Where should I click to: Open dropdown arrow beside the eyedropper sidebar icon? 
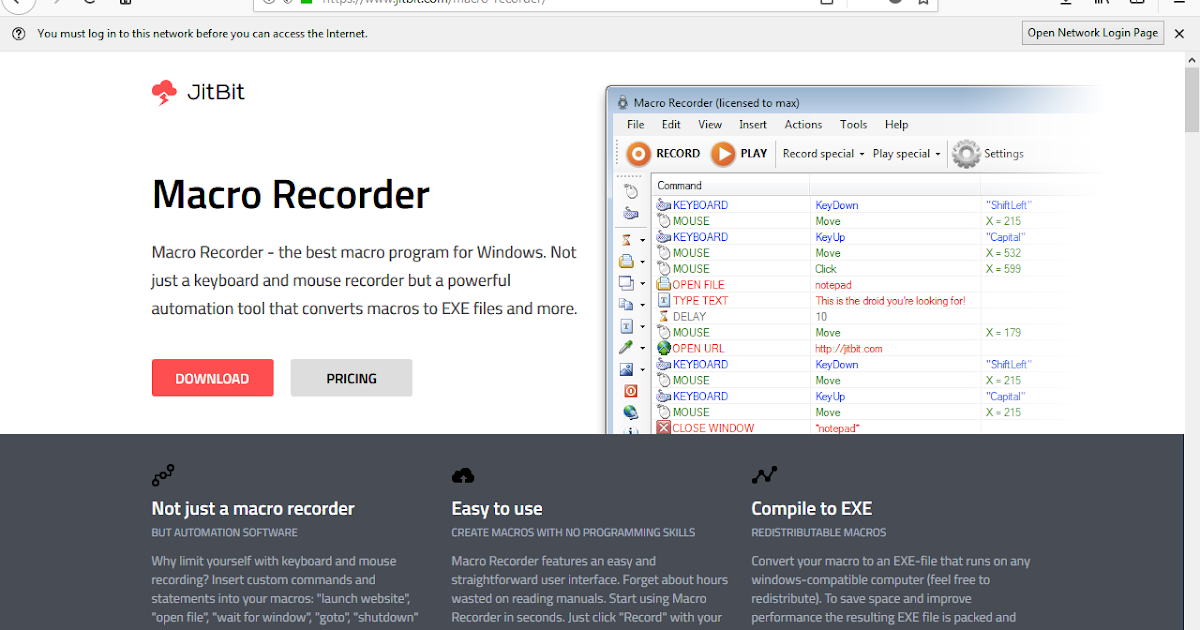point(642,349)
